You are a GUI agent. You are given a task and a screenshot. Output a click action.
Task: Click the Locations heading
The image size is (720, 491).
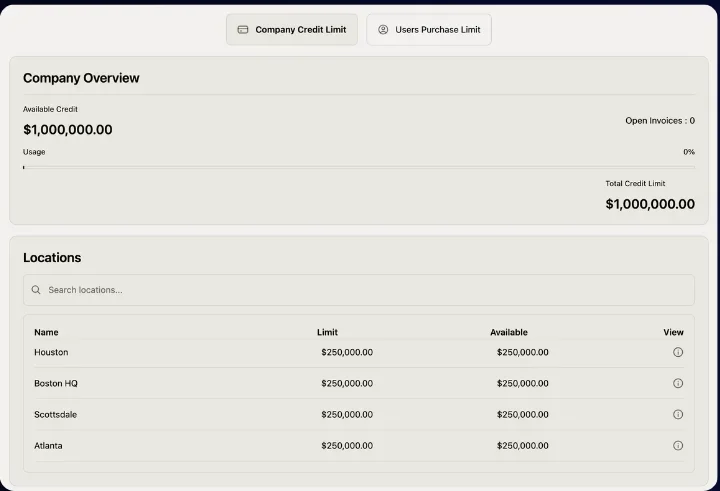[x=52, y=258]
